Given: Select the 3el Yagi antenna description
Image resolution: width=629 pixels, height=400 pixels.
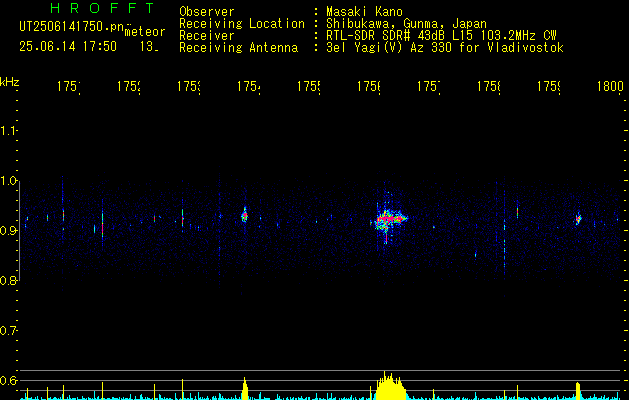Looking at the screenshot, I should coord(445,48).
